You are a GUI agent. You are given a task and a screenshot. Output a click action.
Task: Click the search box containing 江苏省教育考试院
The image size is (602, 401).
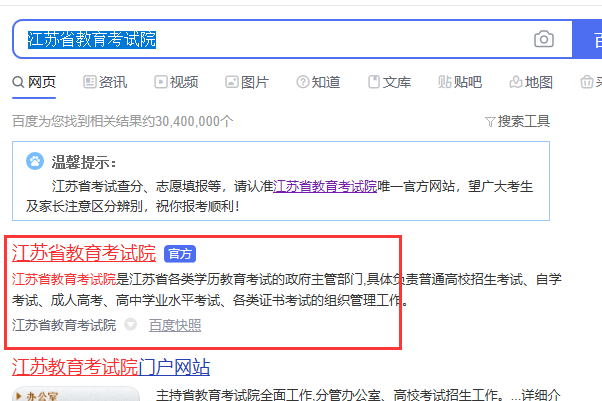point(292,39)
